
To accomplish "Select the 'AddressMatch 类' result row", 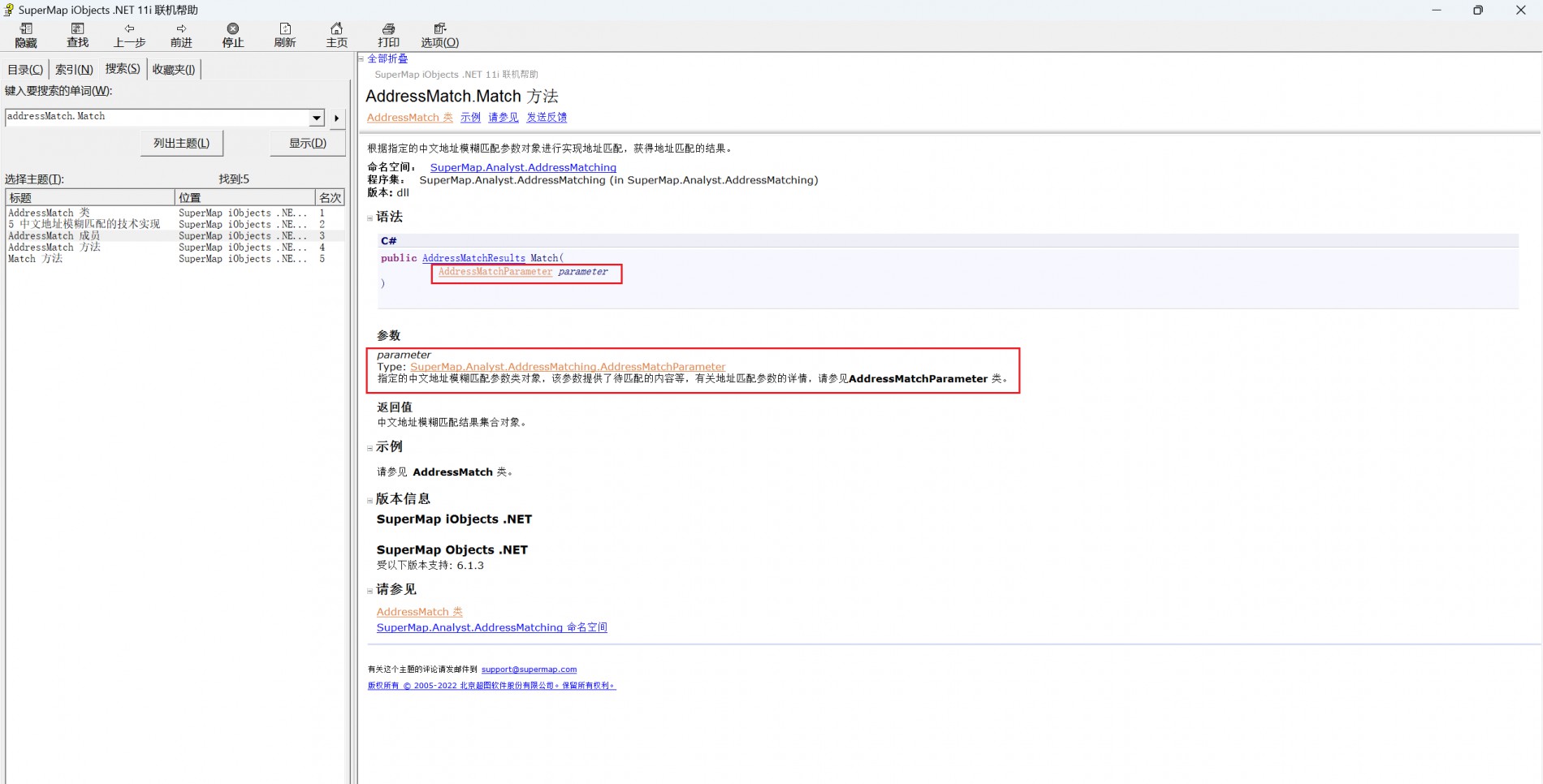I will click(x=175, y=213).
